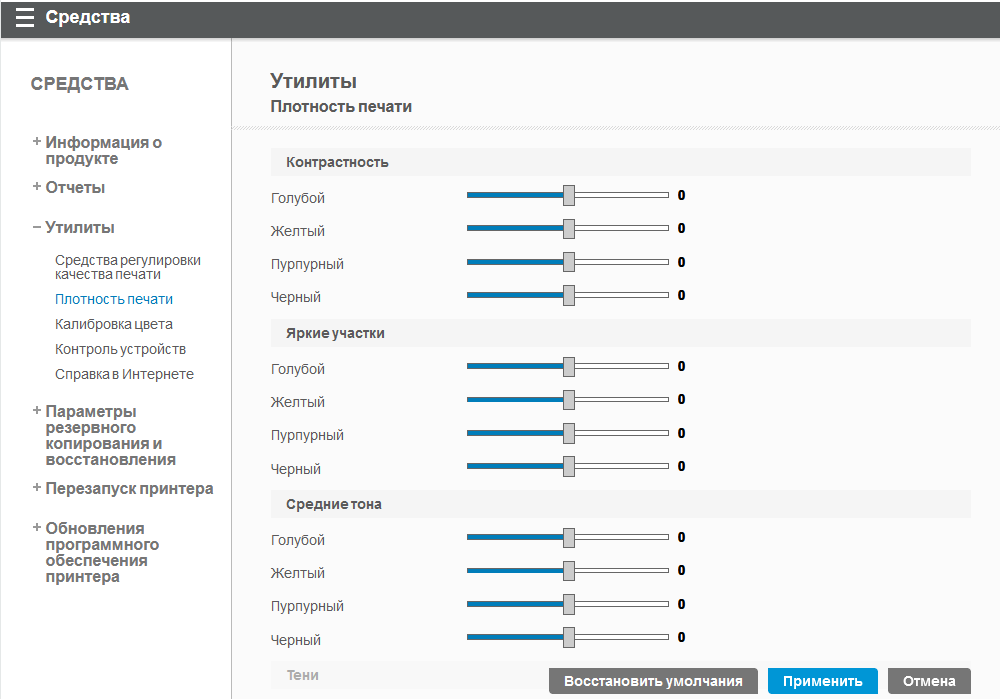The height and width of the screenshot is (699, 1000).
Task: Click the Средние тона Пурпурный slider handle
Action: pyautogui.click(x=569, y=604)
